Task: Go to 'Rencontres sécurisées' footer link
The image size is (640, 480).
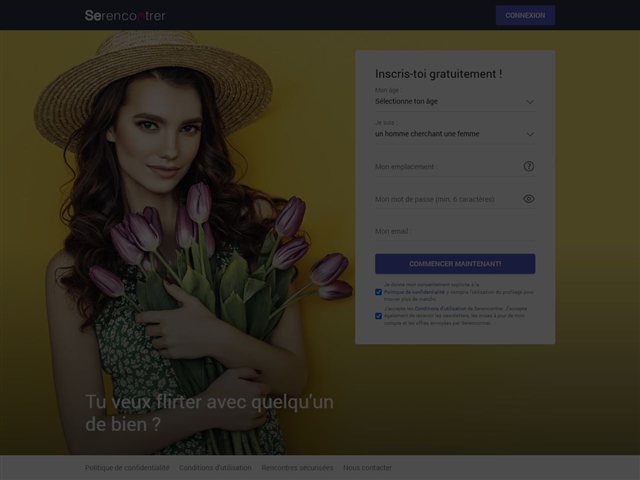Action: coord(297,467)
